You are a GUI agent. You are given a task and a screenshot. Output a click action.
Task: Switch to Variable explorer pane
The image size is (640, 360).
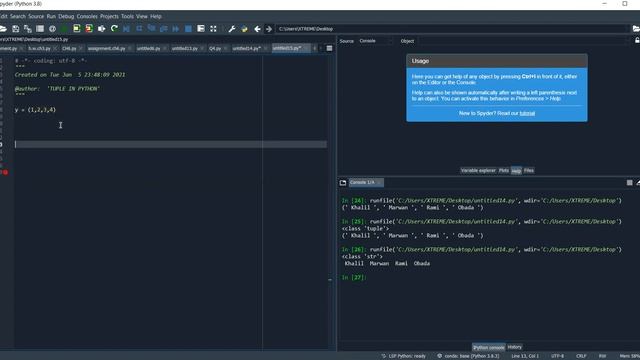[x=478, y=171]
